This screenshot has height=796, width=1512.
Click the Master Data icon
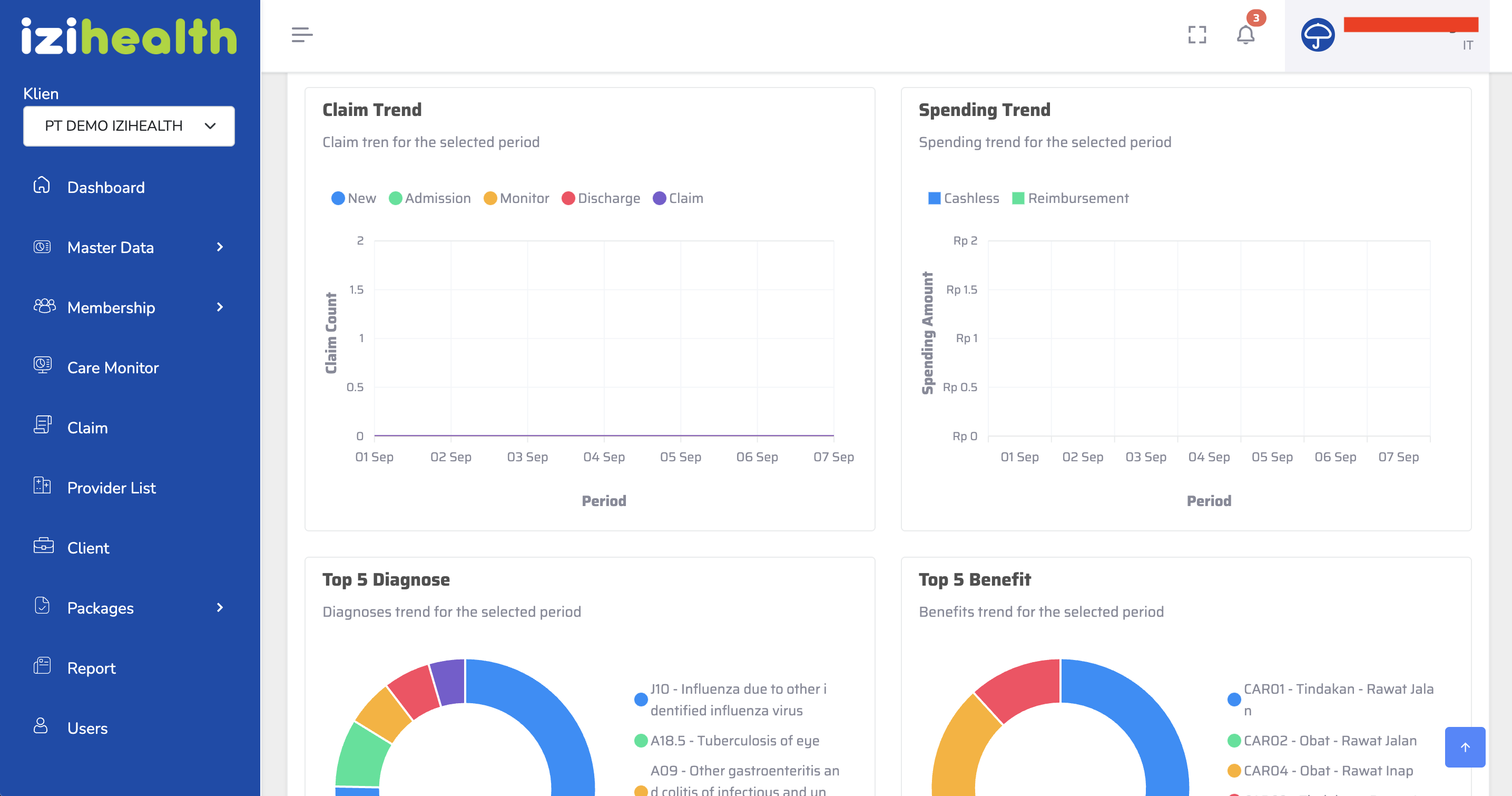point(42,247)
